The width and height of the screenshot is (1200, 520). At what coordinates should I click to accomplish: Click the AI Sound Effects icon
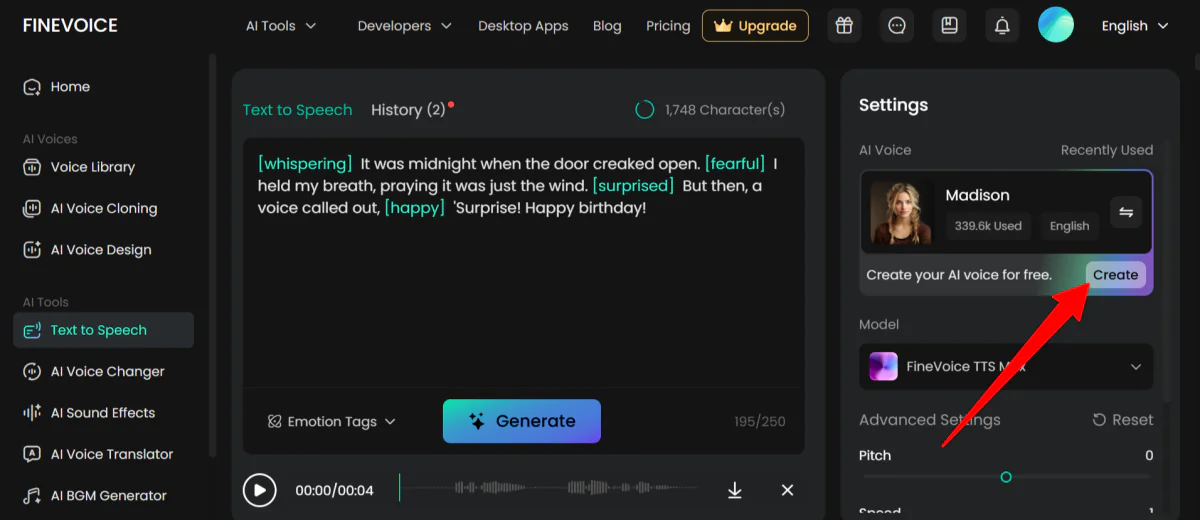[x=32, y=413]
